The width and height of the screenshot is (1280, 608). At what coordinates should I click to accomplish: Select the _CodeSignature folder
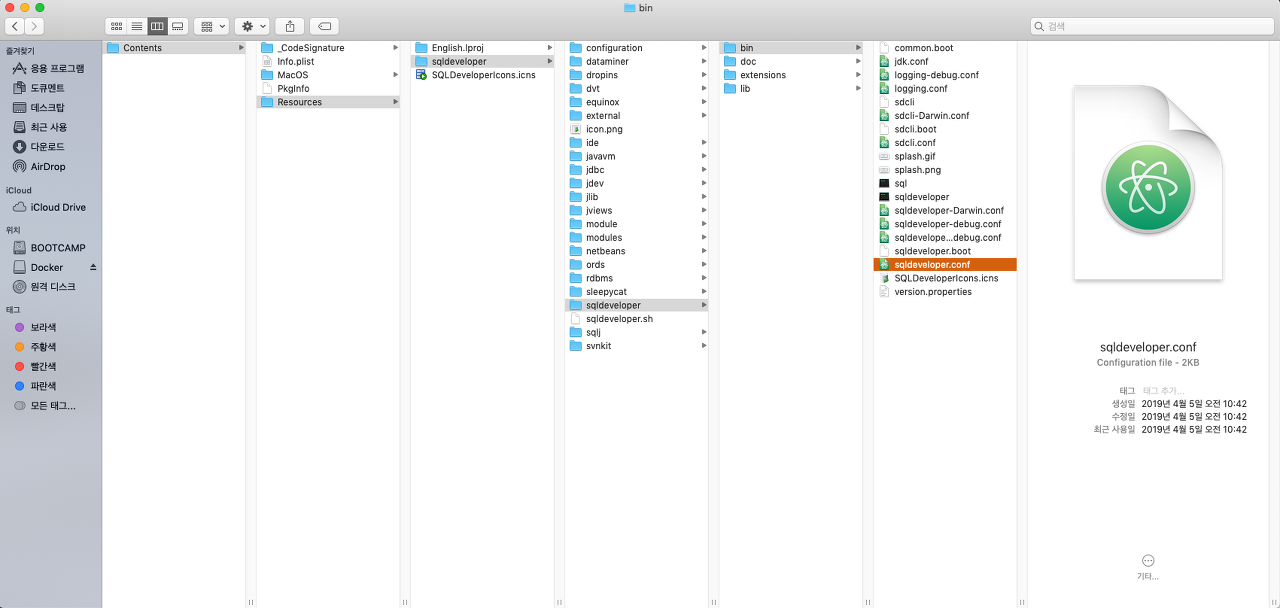pyautogui.click(x=328, y=48)
